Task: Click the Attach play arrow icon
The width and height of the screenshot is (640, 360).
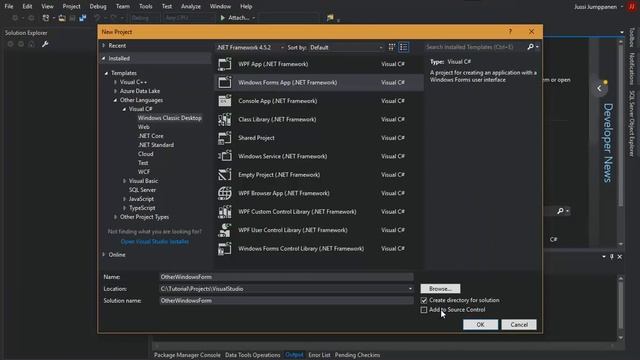Action: (222, 18)
